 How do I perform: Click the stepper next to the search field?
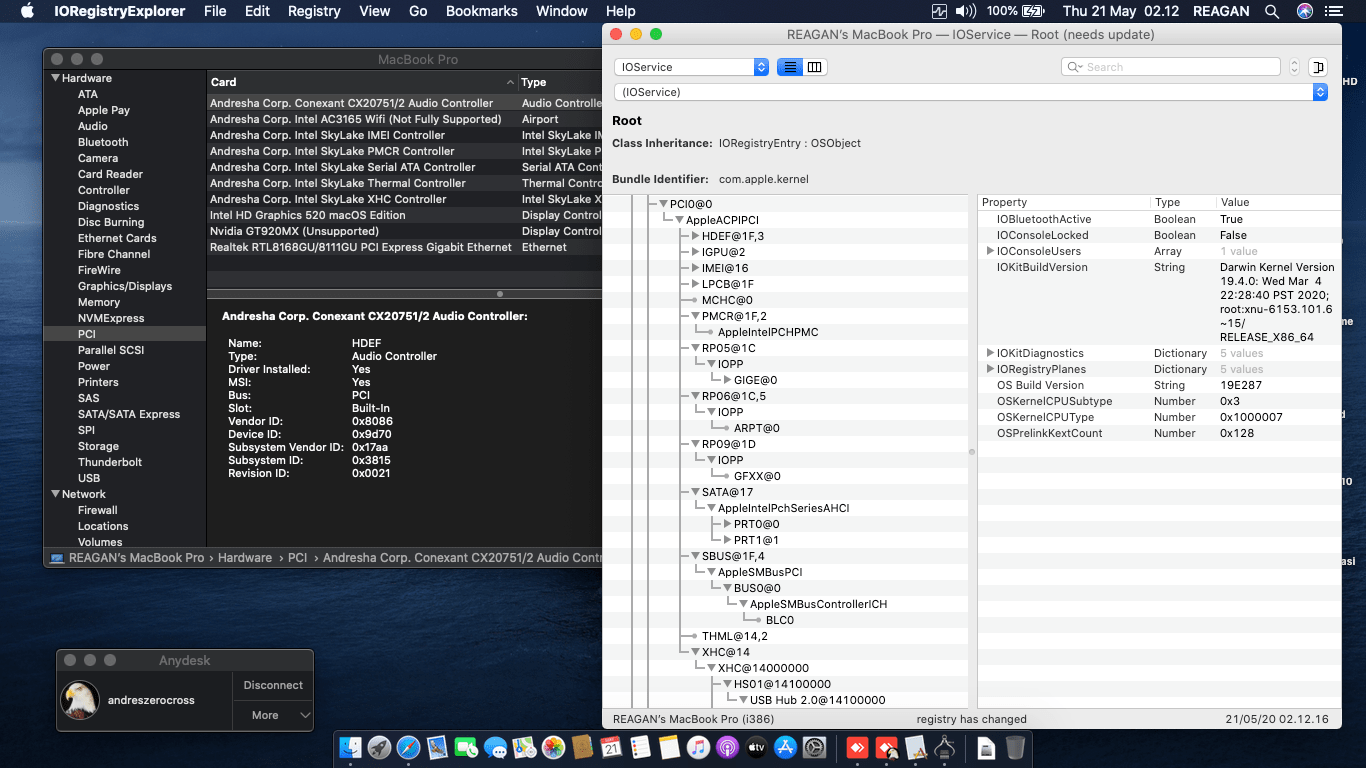tap(1294, 67)
